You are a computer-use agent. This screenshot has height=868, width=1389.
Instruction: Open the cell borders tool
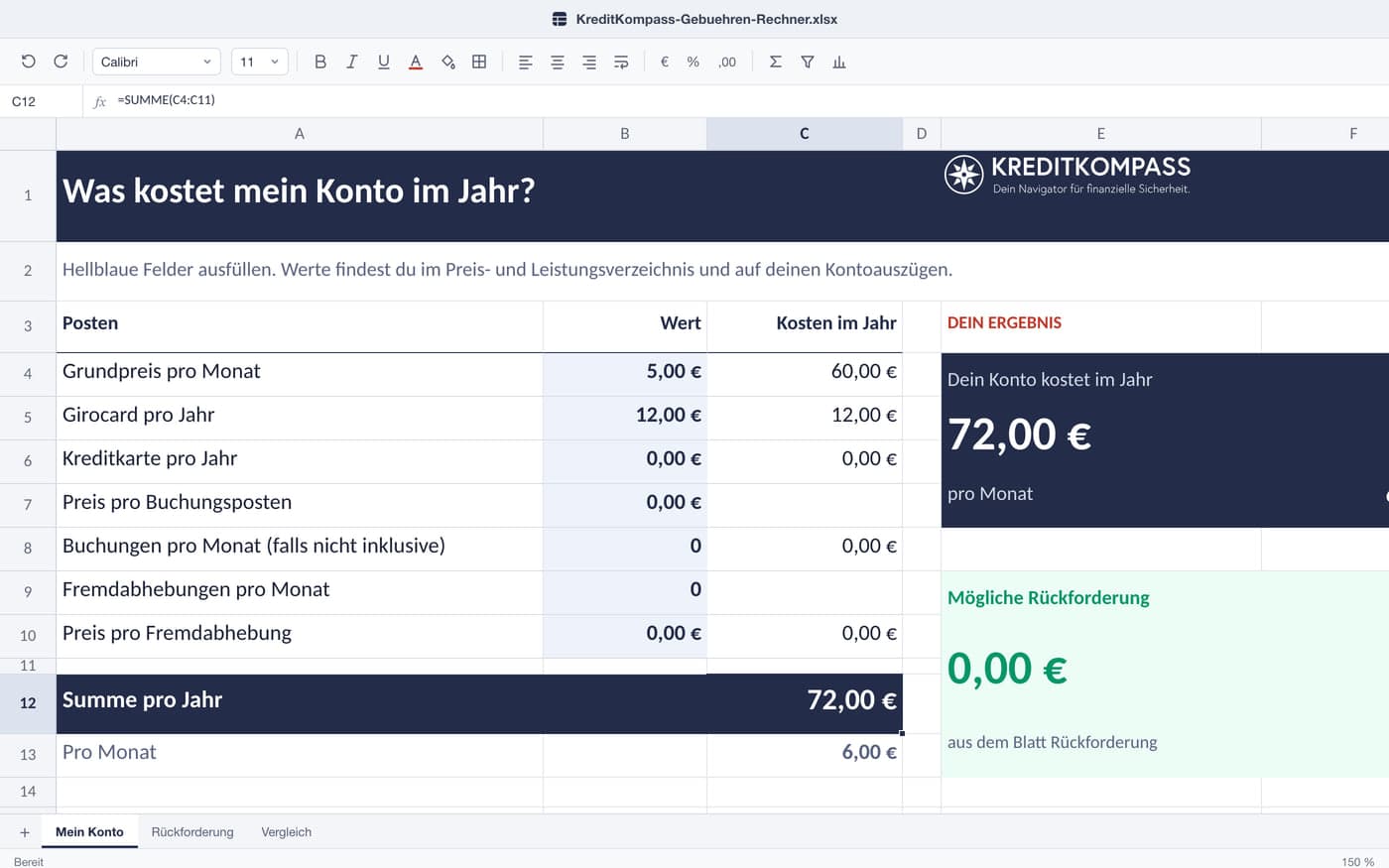pyautogui.click(x=479, y=62)
